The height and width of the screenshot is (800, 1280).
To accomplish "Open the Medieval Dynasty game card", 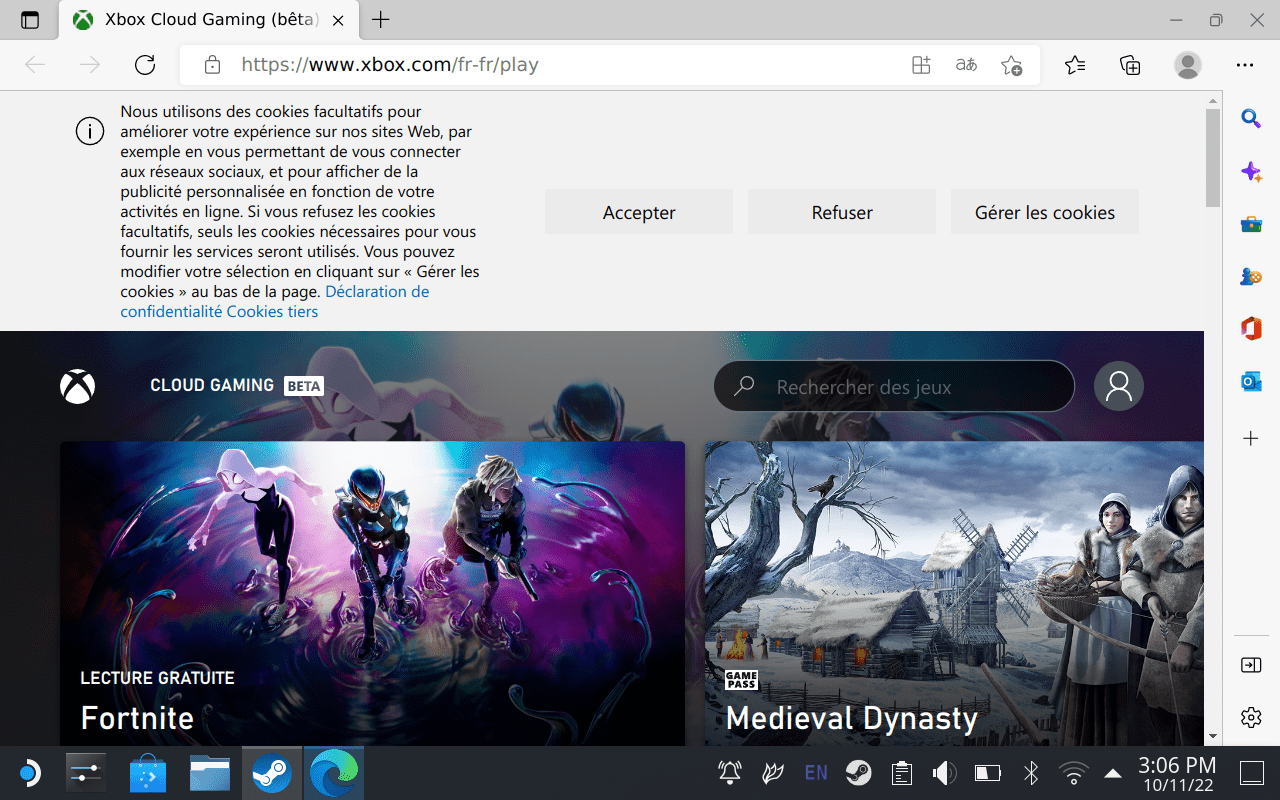I will [x=954, y=594].
